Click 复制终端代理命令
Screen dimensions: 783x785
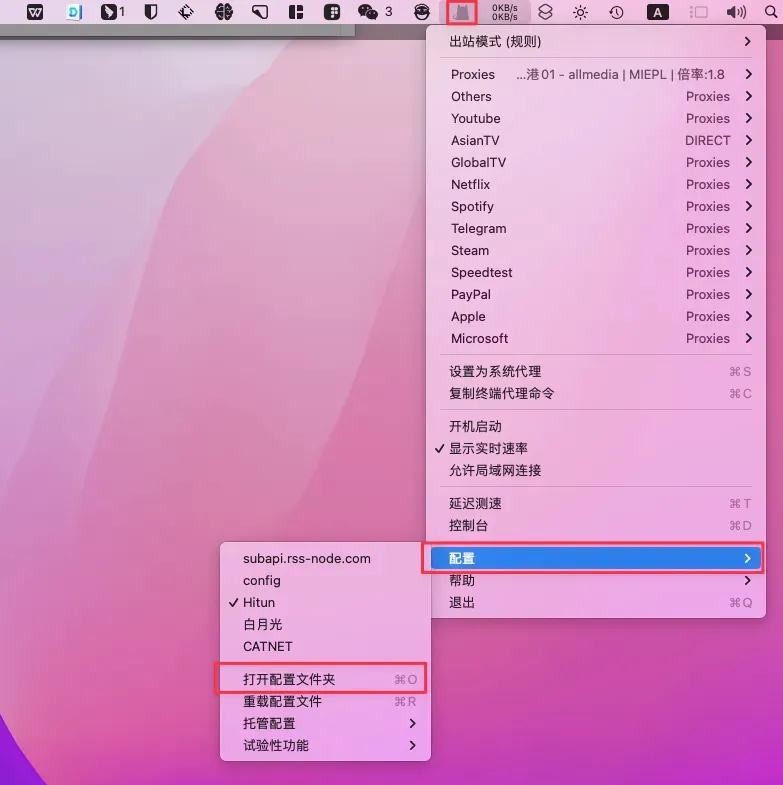click(x=596, y=394)
